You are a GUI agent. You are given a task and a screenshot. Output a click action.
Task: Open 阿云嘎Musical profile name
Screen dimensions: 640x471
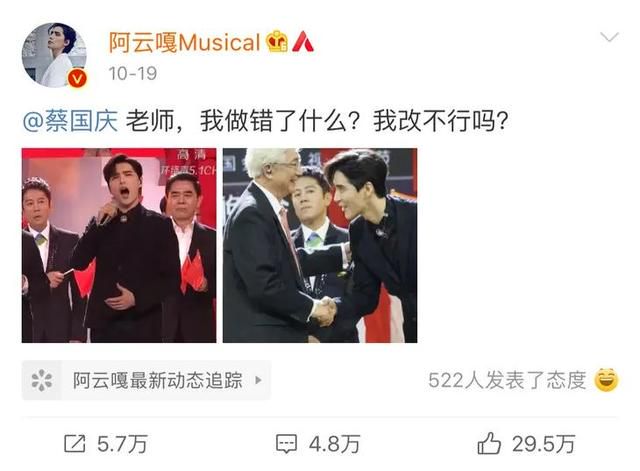[184, 42]
